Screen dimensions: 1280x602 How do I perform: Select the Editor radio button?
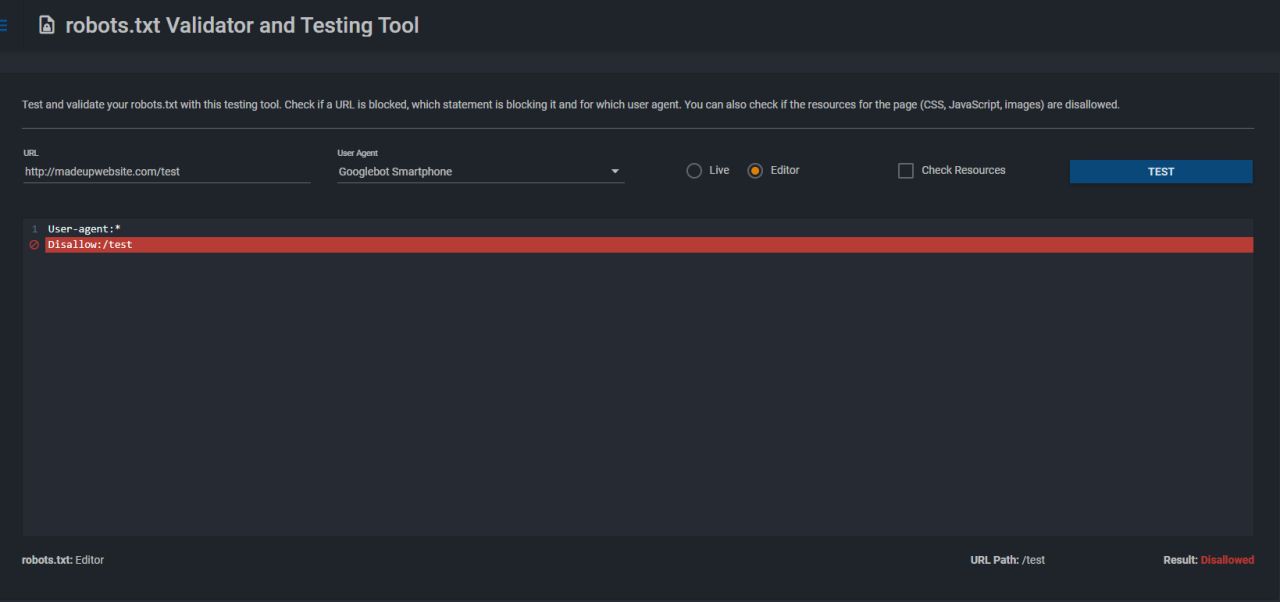coord(755,171)
